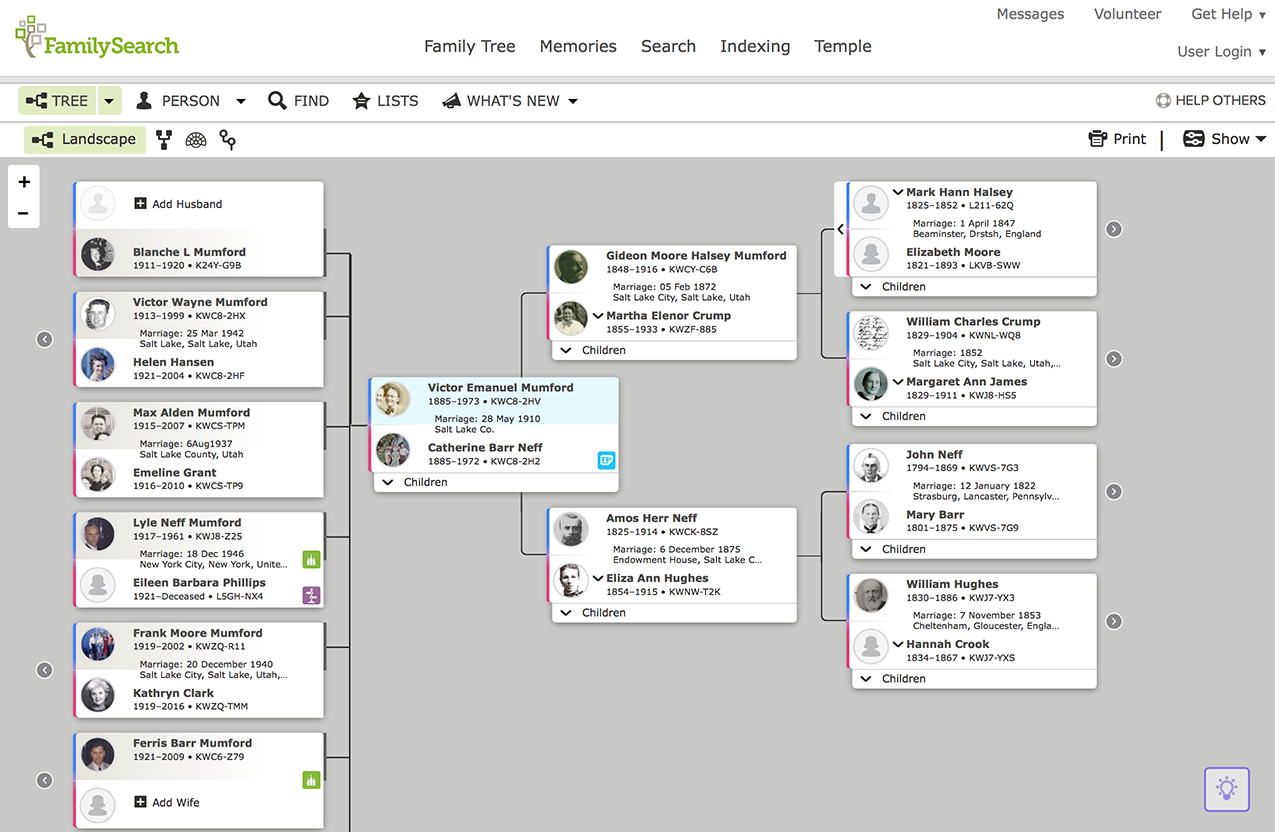1275x832 pixels.
Task: Select the Landscape view icon
Action: 84,140
